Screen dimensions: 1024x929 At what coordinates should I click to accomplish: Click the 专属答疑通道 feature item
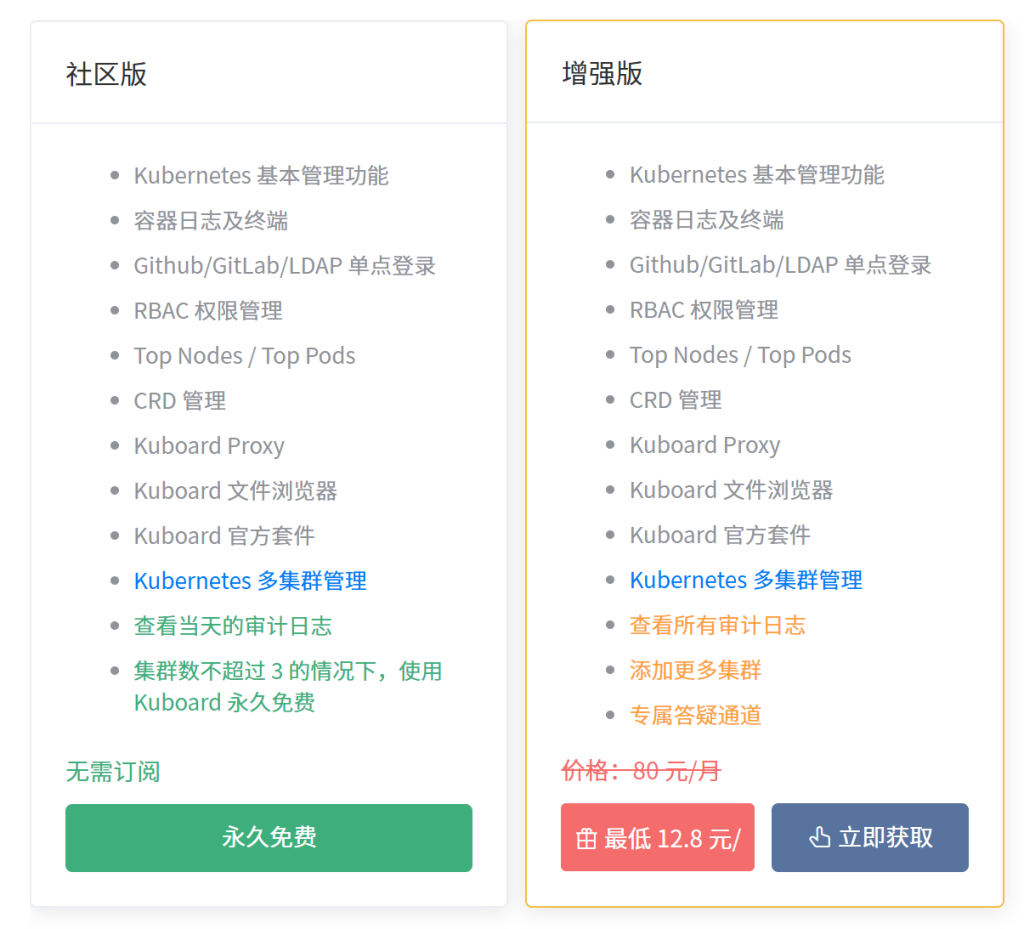(696, 715)
